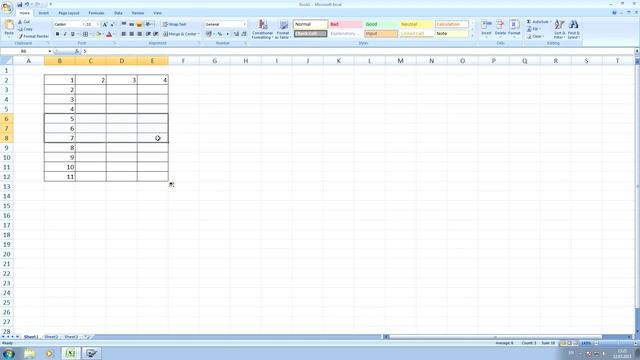Apply the Good cell style
This screenshot has height=360, width=640.
pos(381,24)
